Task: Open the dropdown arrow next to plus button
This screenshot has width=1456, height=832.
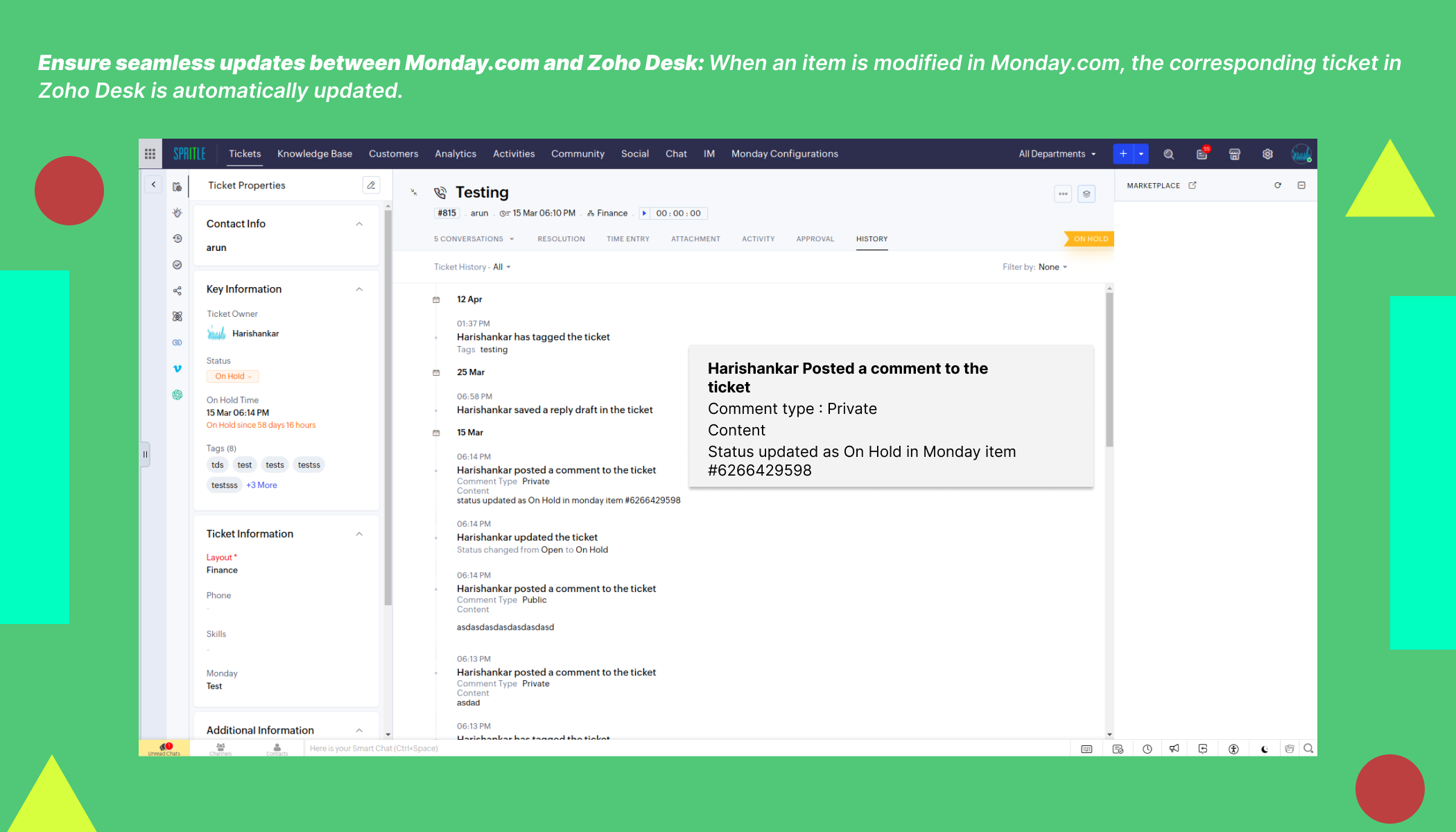Action: click(1141, 154)
